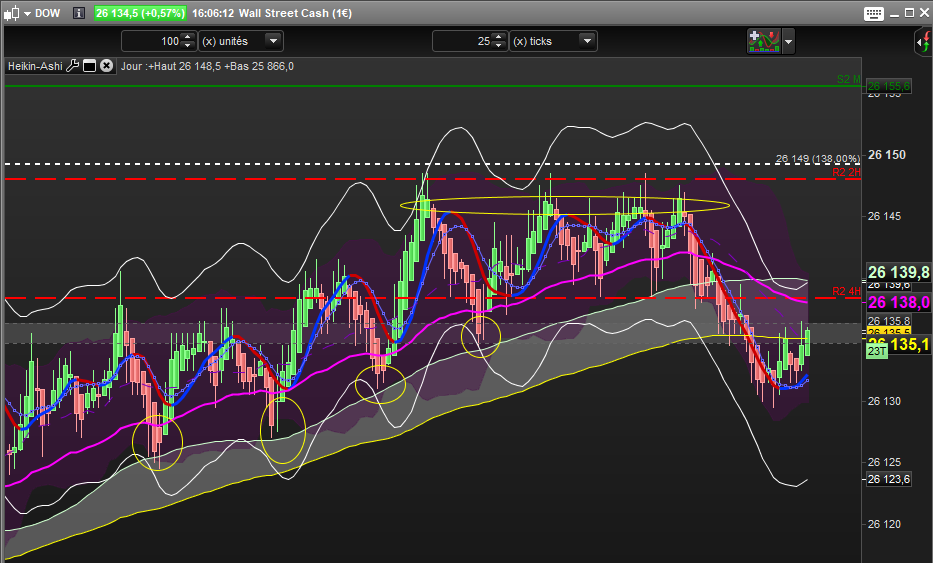The image size is (933, 563).
Task: Minimize the DOW chart window
Action: [895, 14]
